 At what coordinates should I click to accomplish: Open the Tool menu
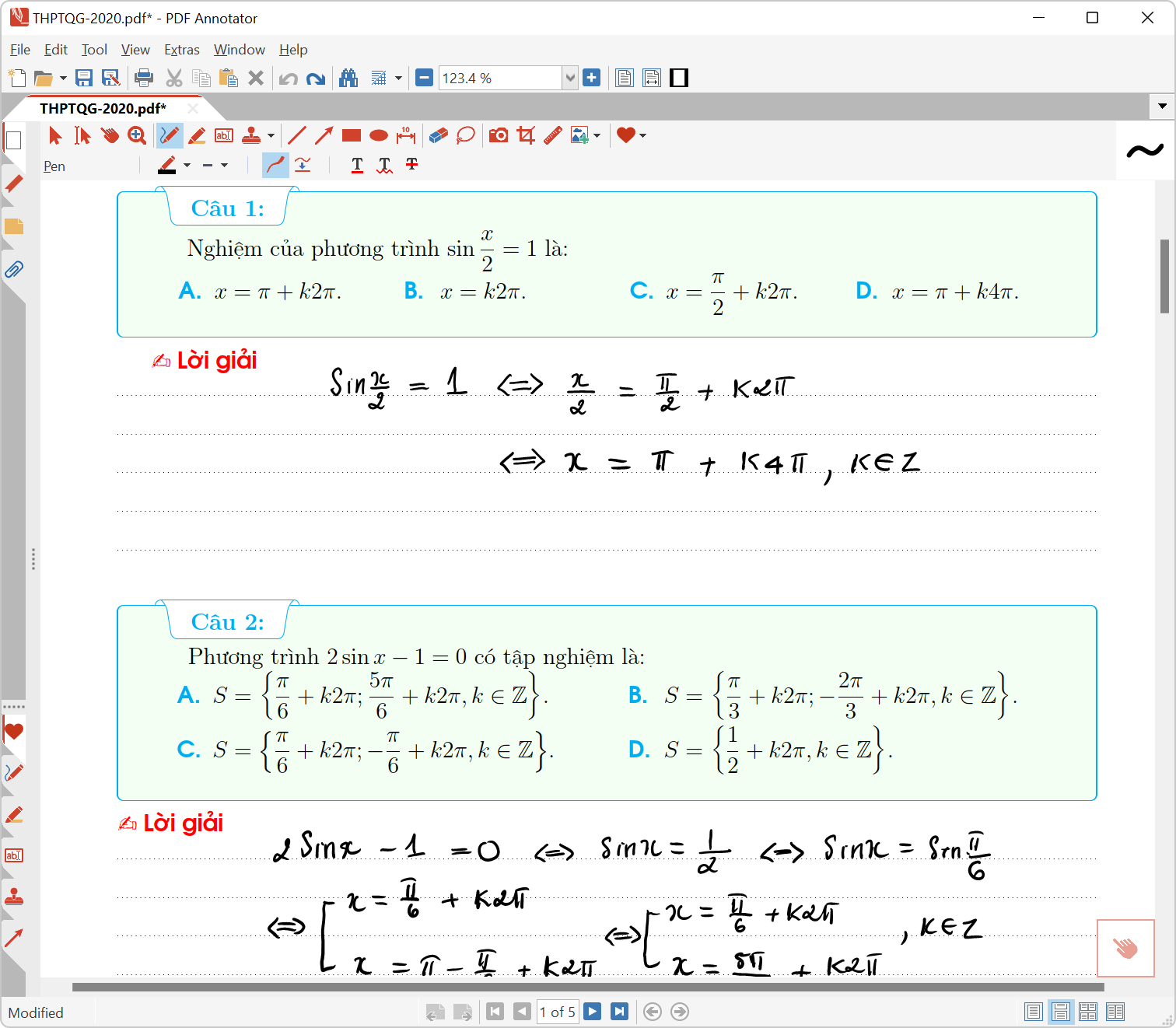(x=94, y=50)
